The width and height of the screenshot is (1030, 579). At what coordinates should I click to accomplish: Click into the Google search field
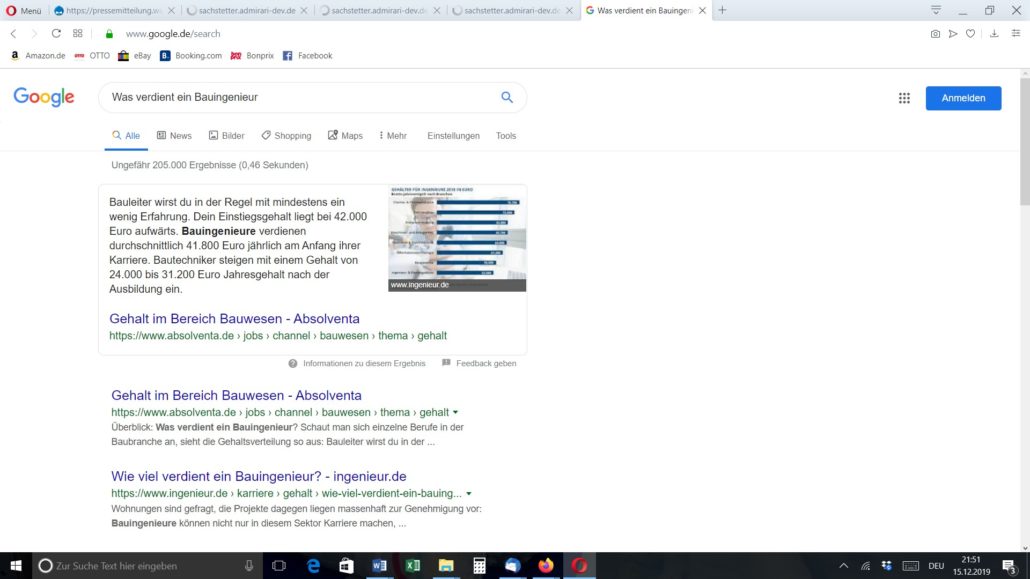[302, 97]
